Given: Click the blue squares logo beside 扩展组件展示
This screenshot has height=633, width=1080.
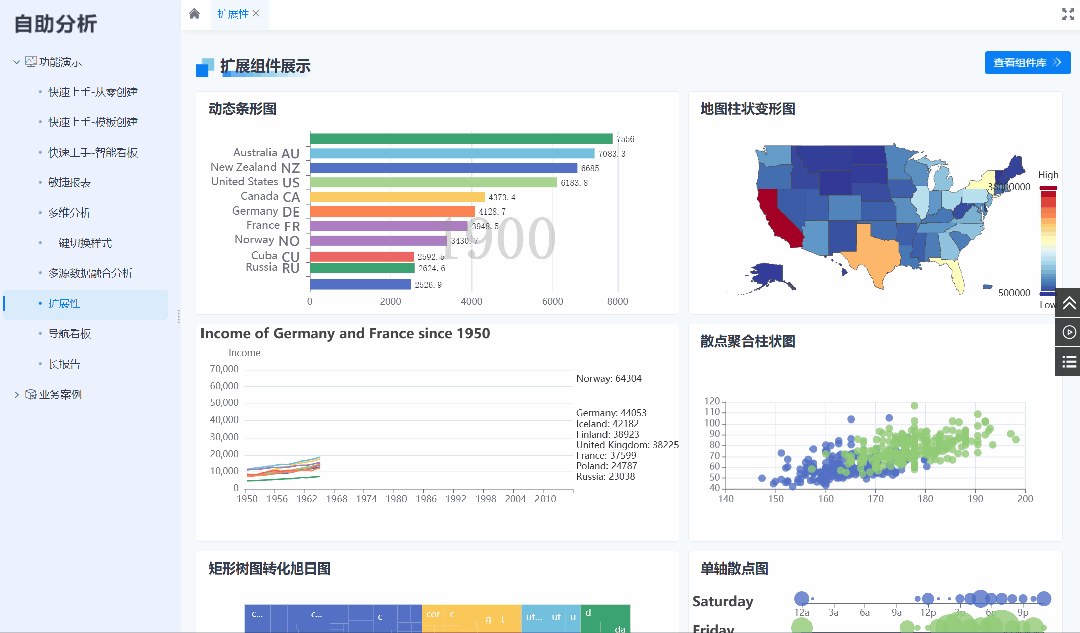Looking at the screenshot, I should pyautogui.click(x=205, y=67).
